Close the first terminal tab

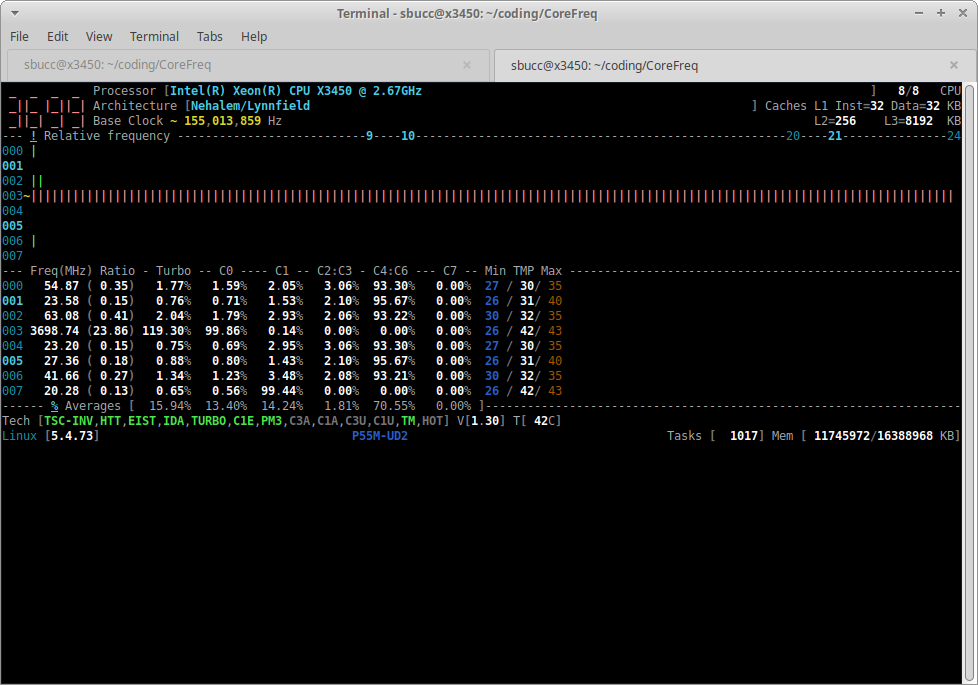click(467, 65)
